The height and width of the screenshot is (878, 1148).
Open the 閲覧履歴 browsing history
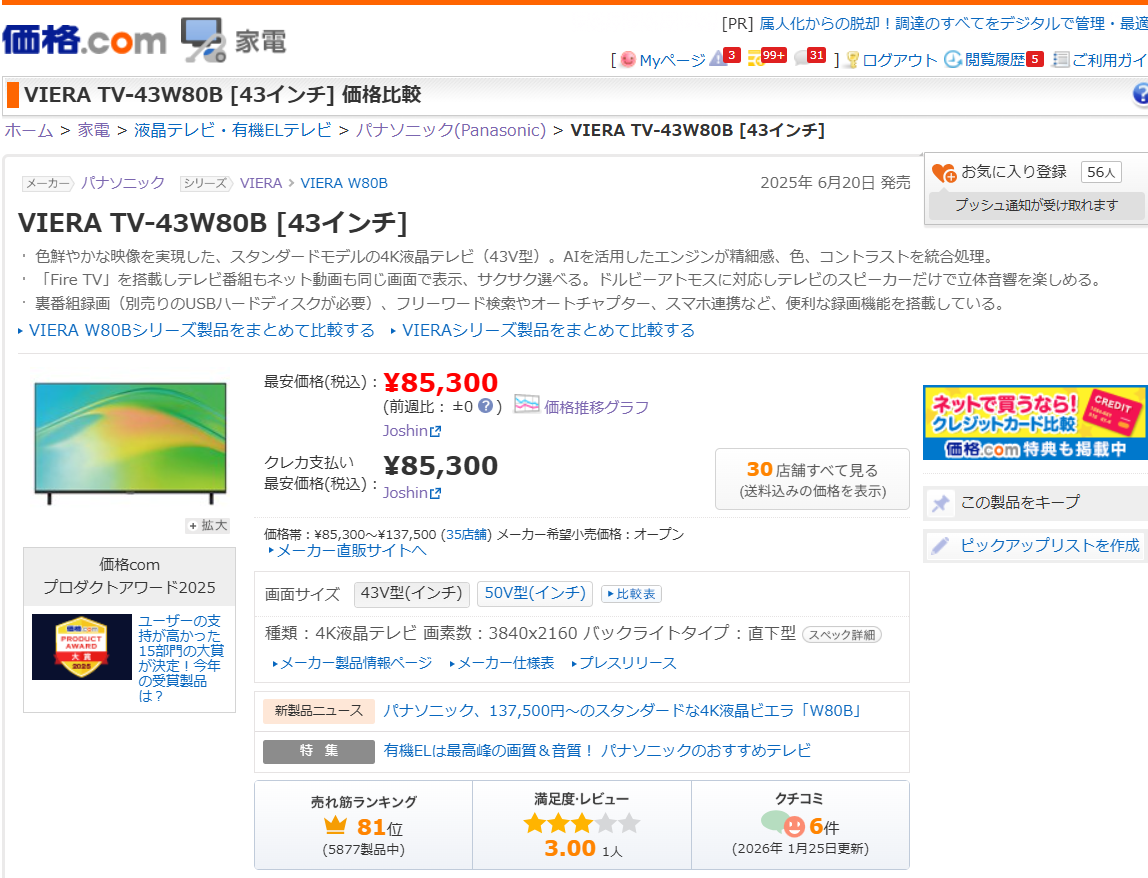point(994,60)
